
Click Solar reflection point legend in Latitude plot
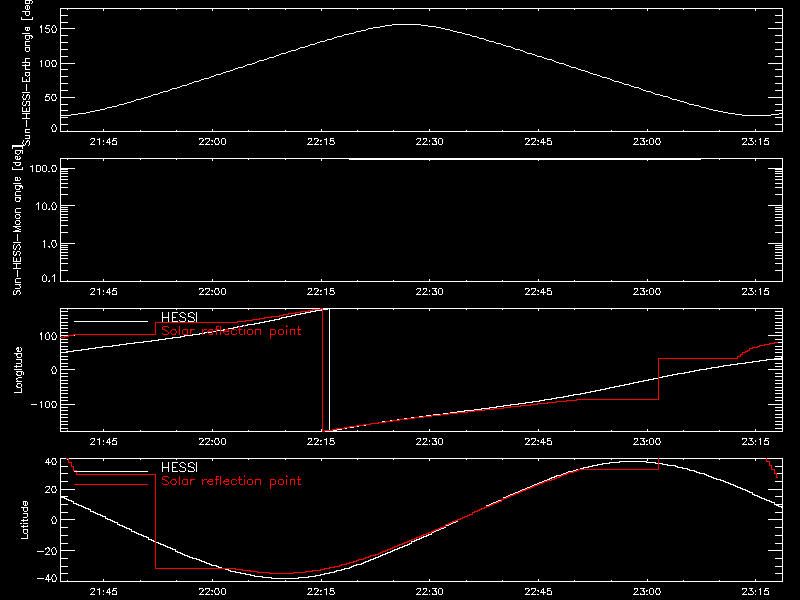click(x=231, y=481)
